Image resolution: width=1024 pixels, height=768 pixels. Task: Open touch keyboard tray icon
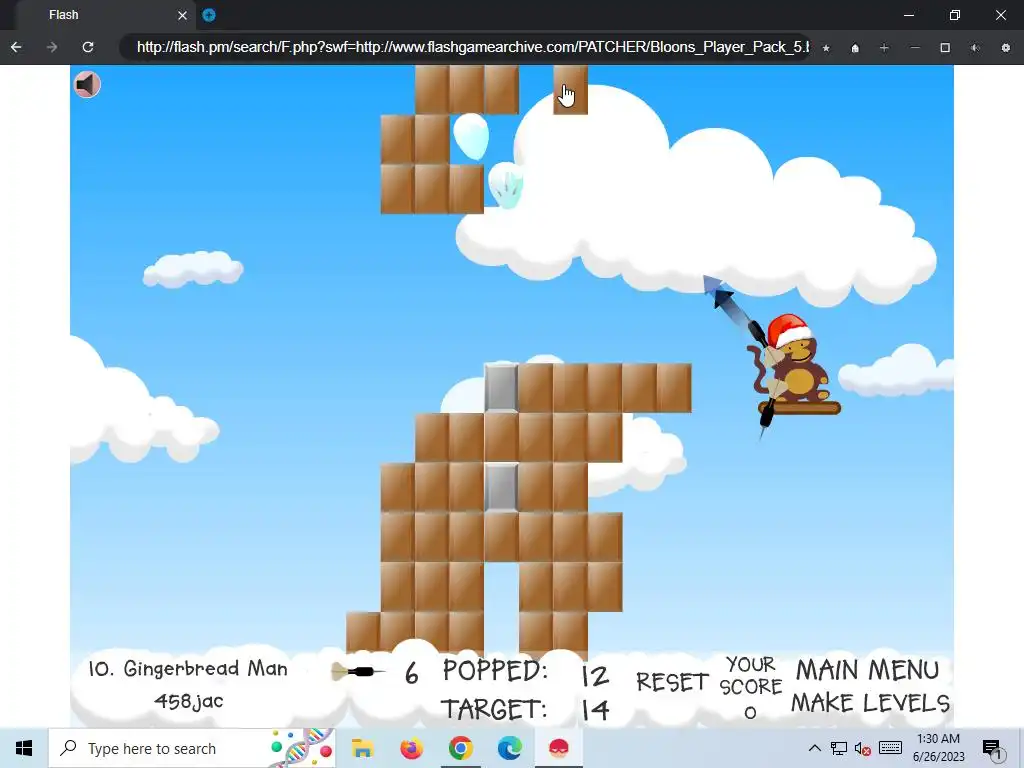pos(890,748)
